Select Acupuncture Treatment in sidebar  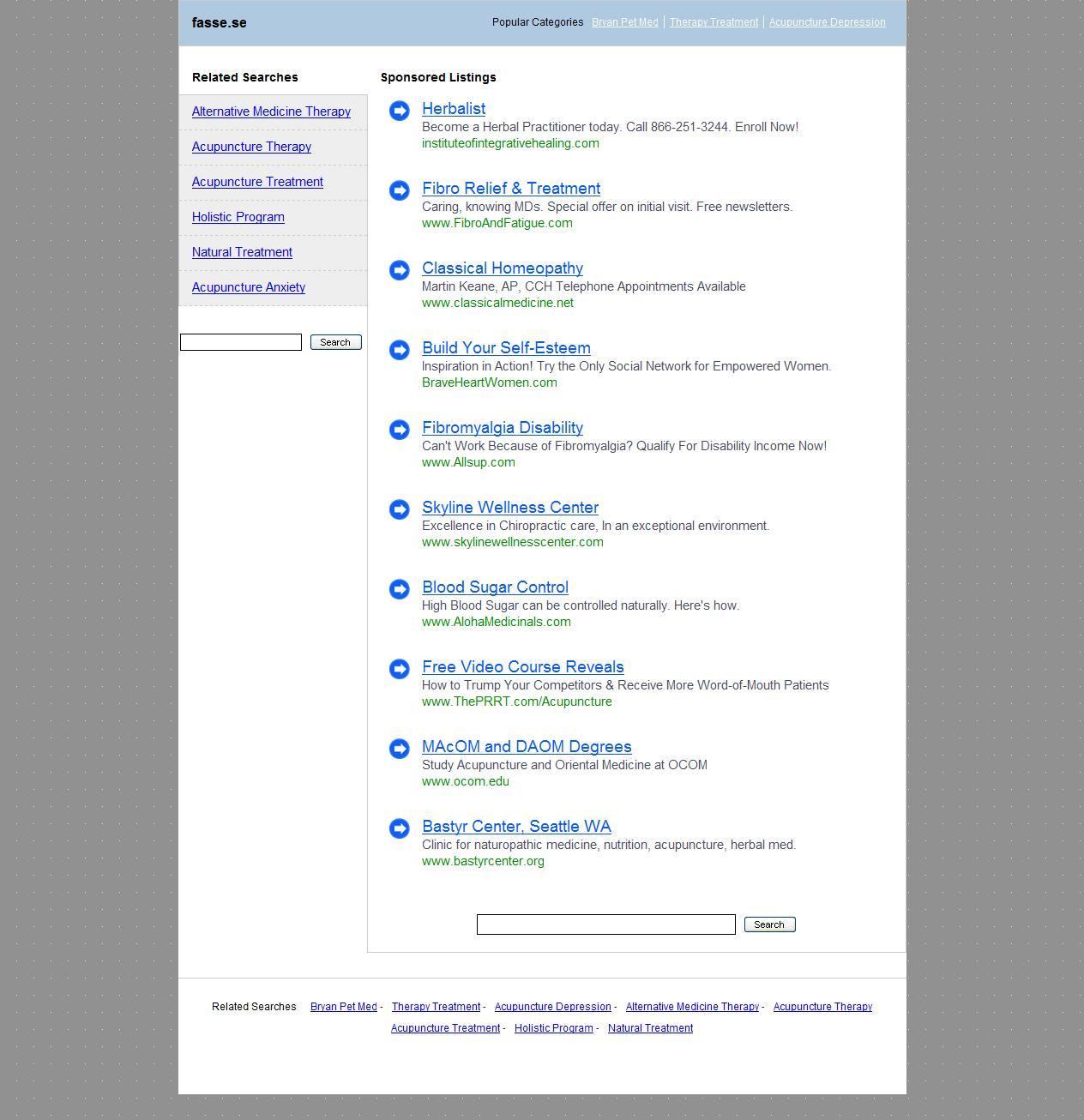[x=257, y=182]
